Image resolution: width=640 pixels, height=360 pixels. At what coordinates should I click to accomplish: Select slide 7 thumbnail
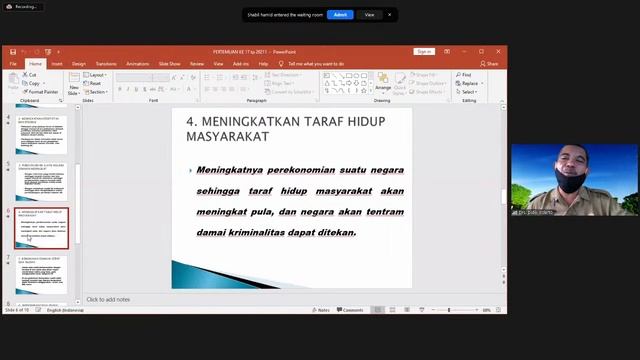[41, 275]
